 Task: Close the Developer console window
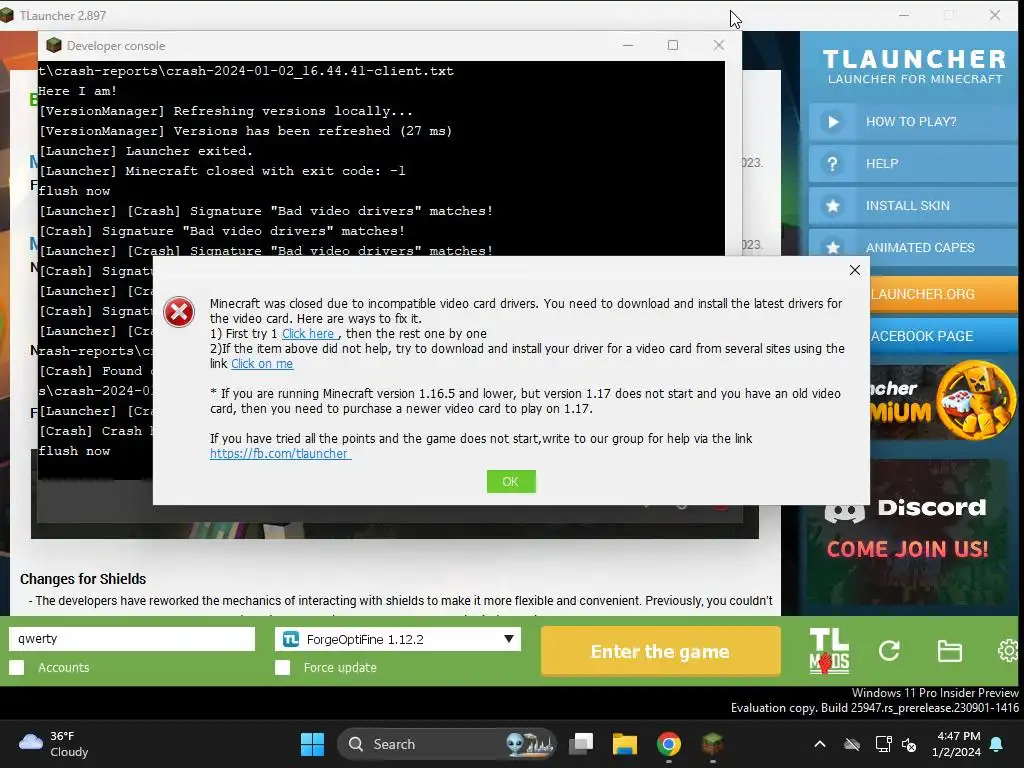[718, 45]
